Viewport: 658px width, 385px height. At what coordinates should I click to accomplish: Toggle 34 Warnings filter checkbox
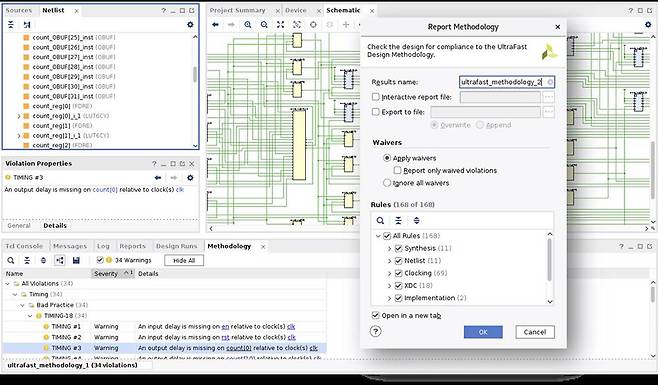click(x=100, y=260)
